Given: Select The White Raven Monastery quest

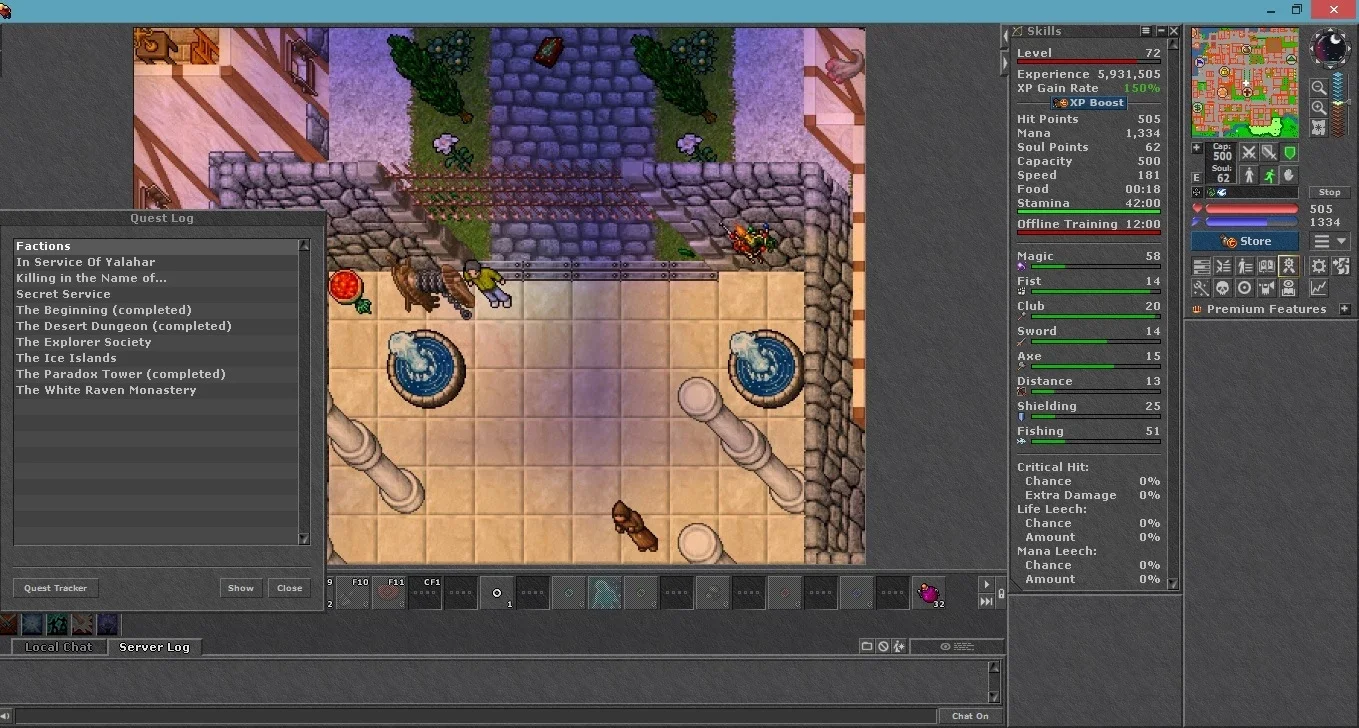Looking at the screenshot, I should pyautogui.click(x=156, y=390).
